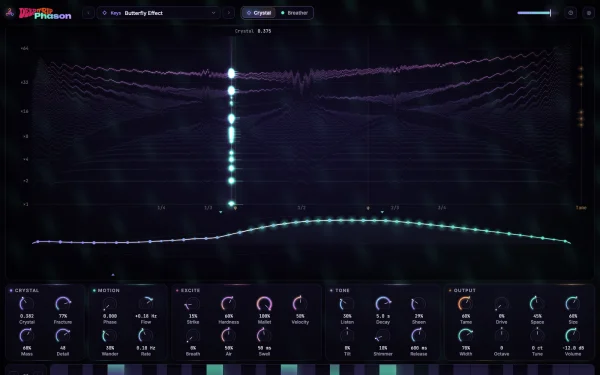Viewport: 600px width, 375px height.
Task: Click the Width knob at 70%
Action: [466, 336]
